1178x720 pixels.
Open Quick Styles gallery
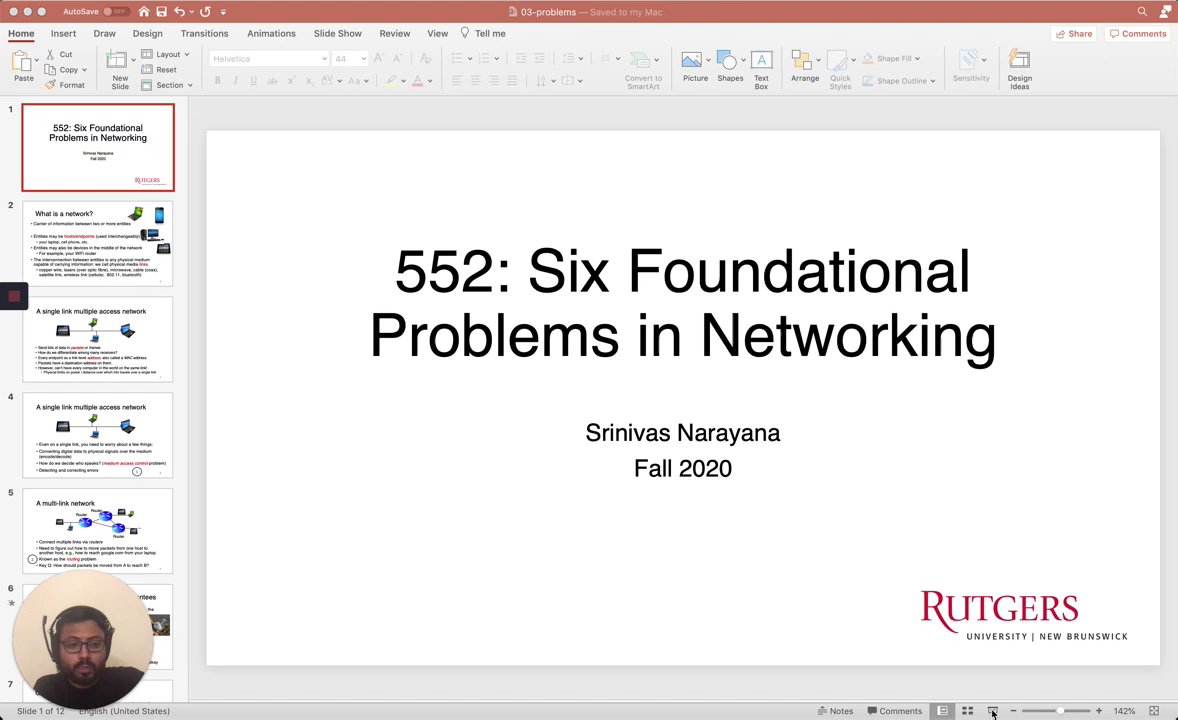point(840,70)
